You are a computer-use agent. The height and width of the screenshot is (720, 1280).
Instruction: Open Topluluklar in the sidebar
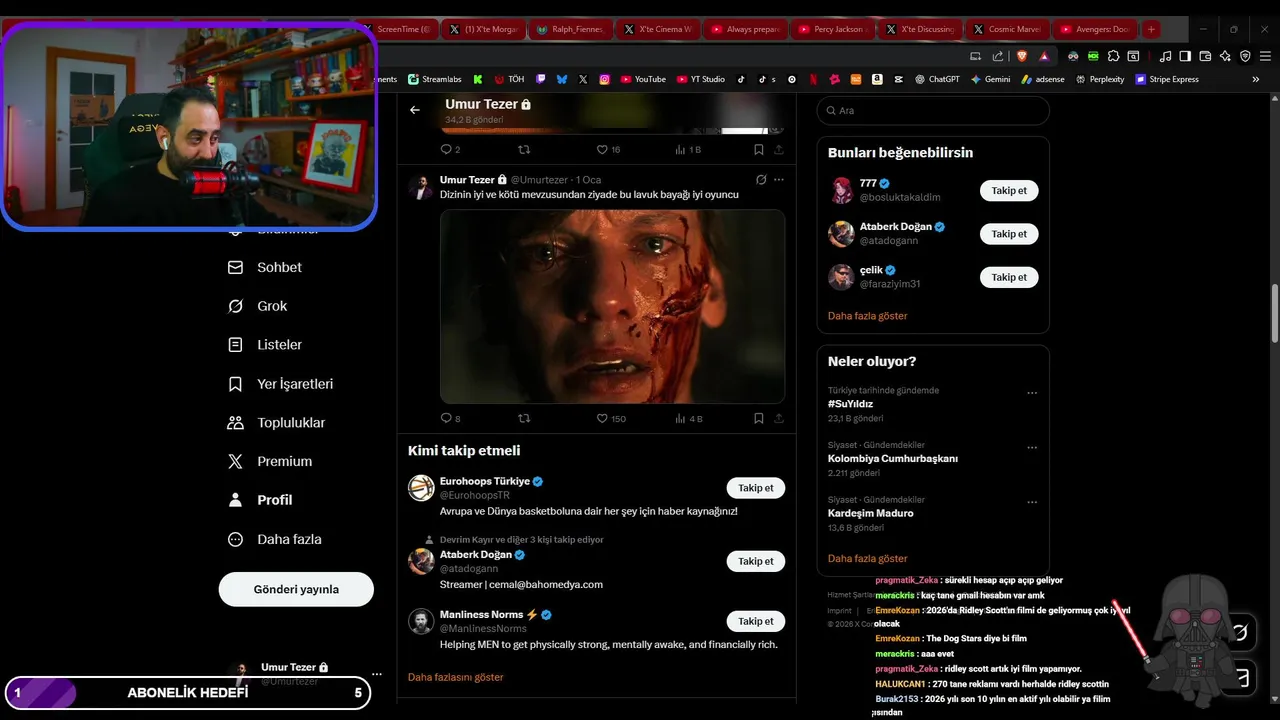(277, 423)
